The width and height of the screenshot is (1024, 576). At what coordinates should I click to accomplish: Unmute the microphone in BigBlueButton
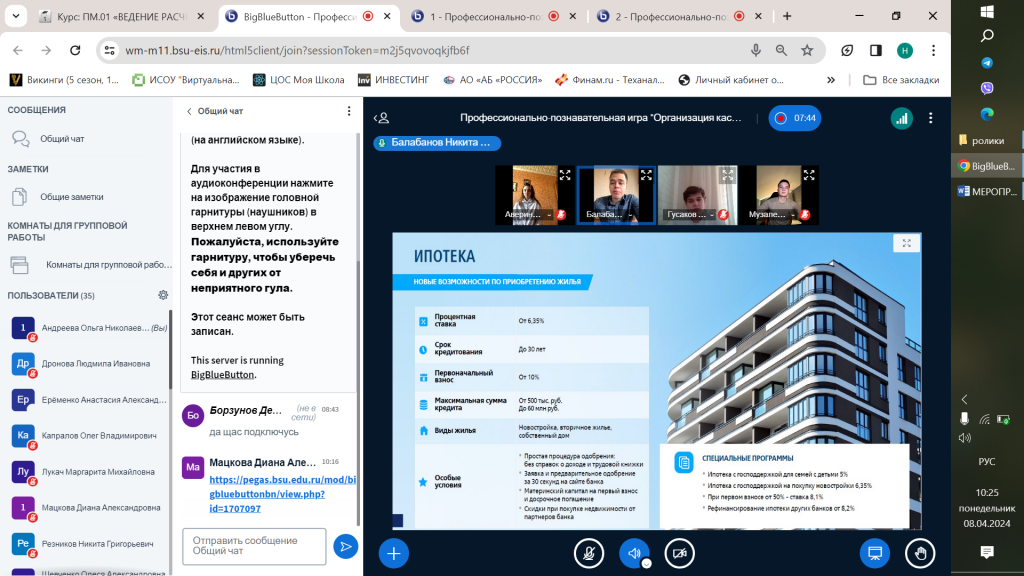(x=588, y=553)
